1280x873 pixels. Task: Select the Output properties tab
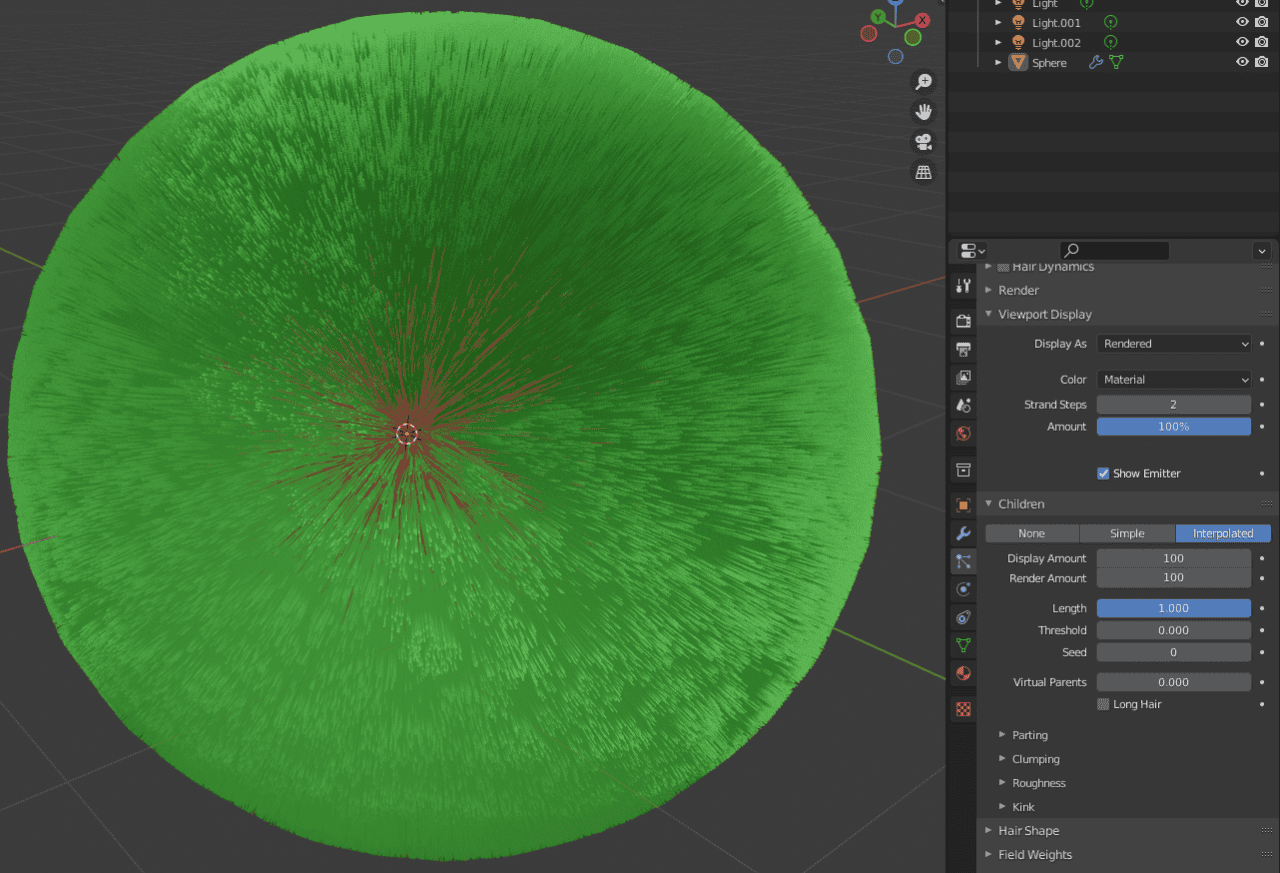(962, 350)
